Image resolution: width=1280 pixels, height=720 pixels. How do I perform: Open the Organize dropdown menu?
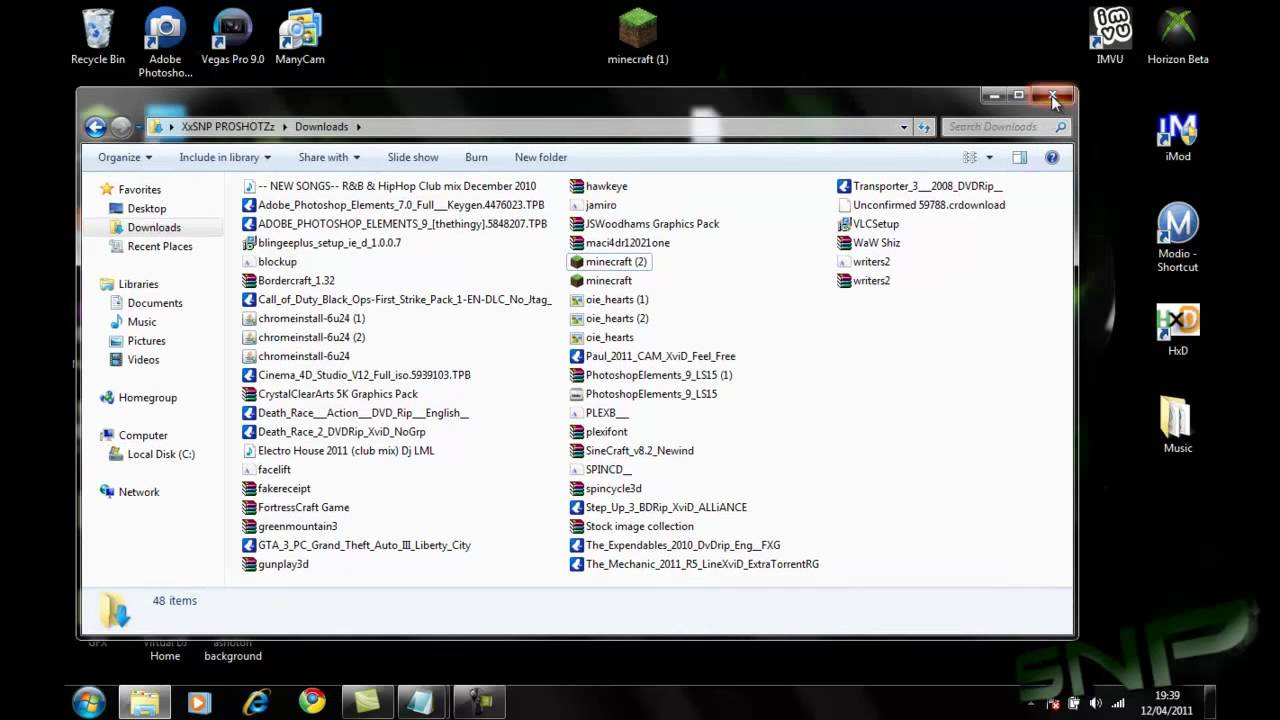[125, 157]
